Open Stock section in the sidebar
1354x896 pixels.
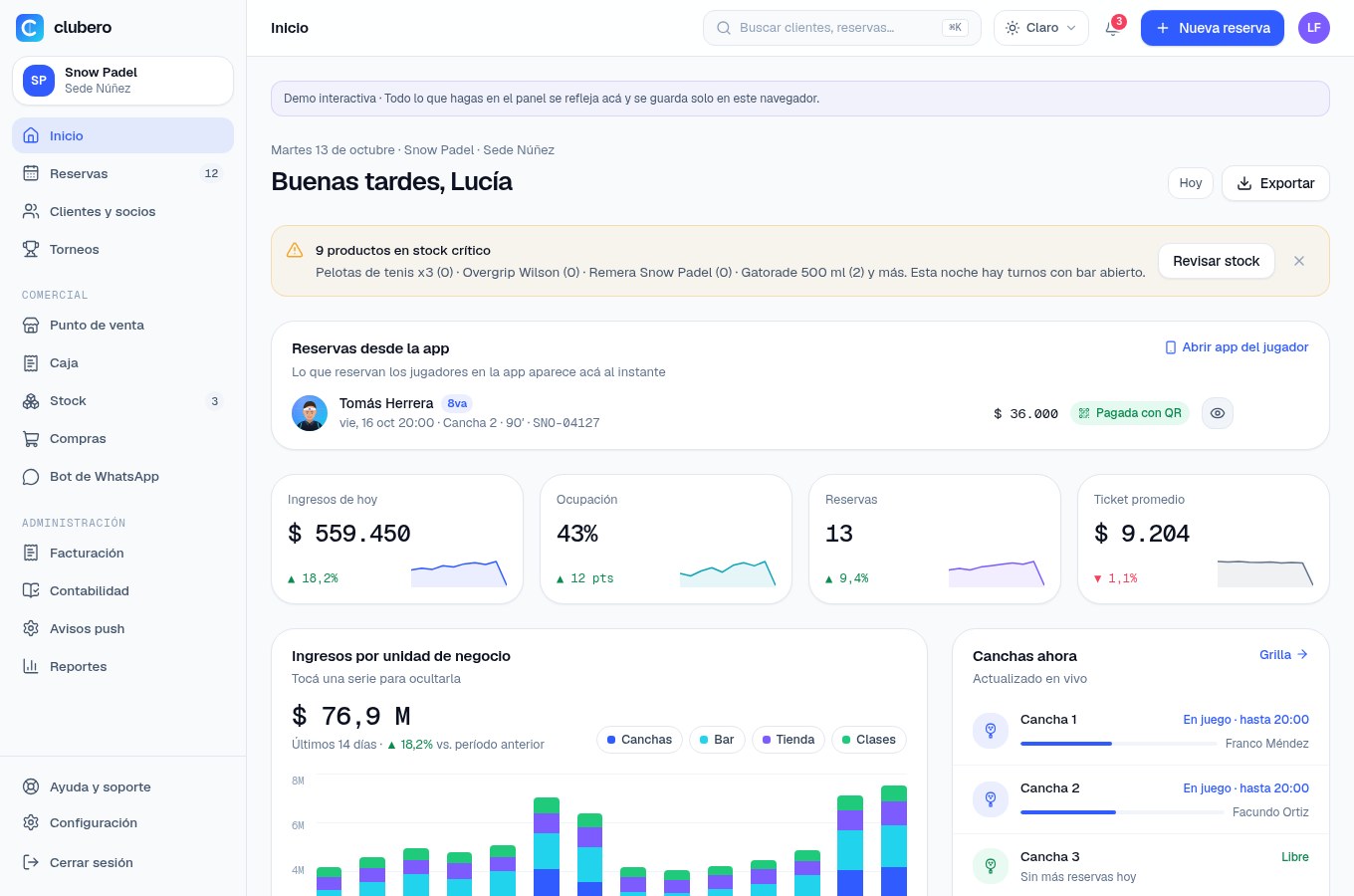(122, 400)
